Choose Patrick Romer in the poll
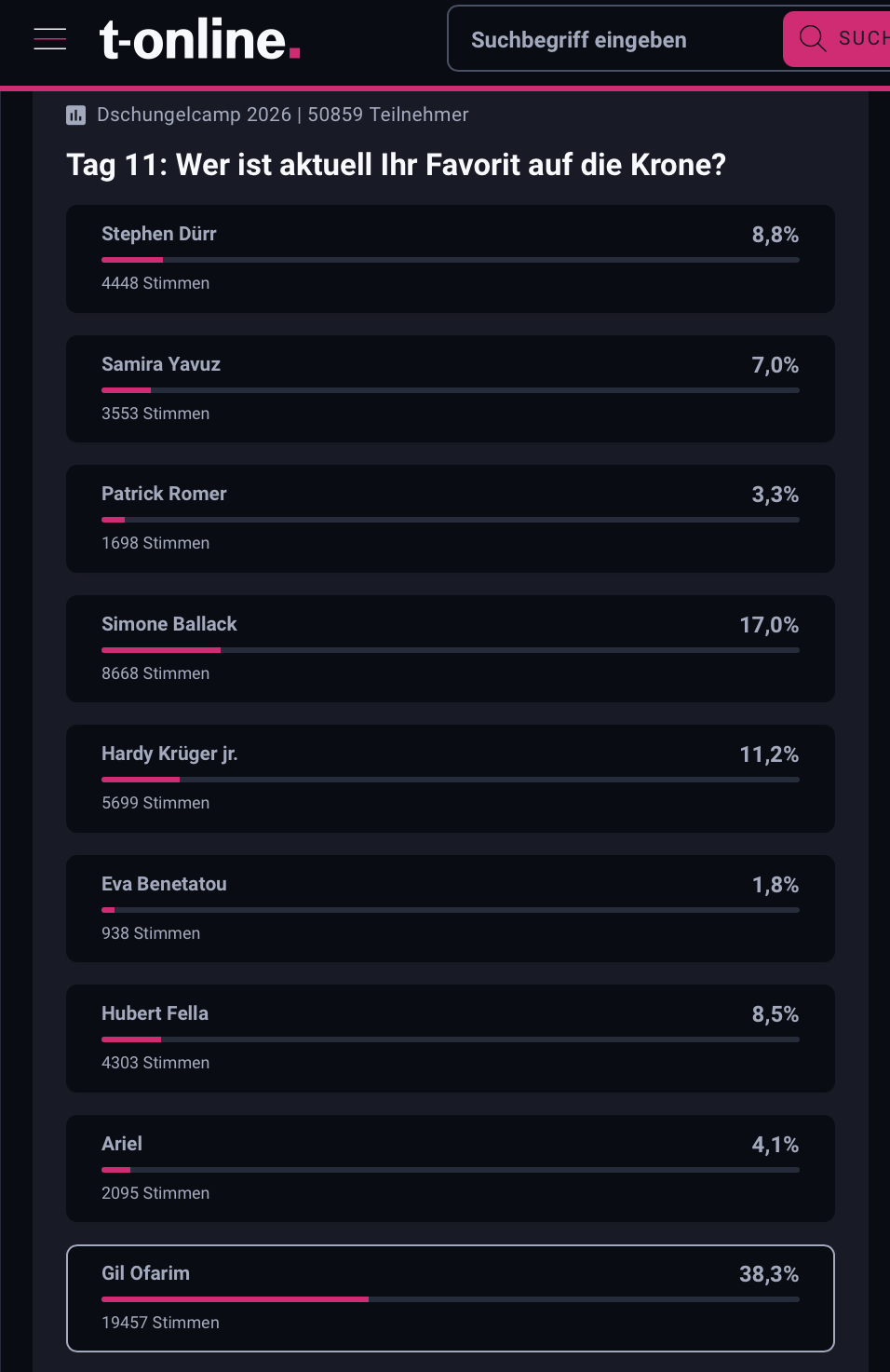The image size is (890, 1372). point(450,519)
